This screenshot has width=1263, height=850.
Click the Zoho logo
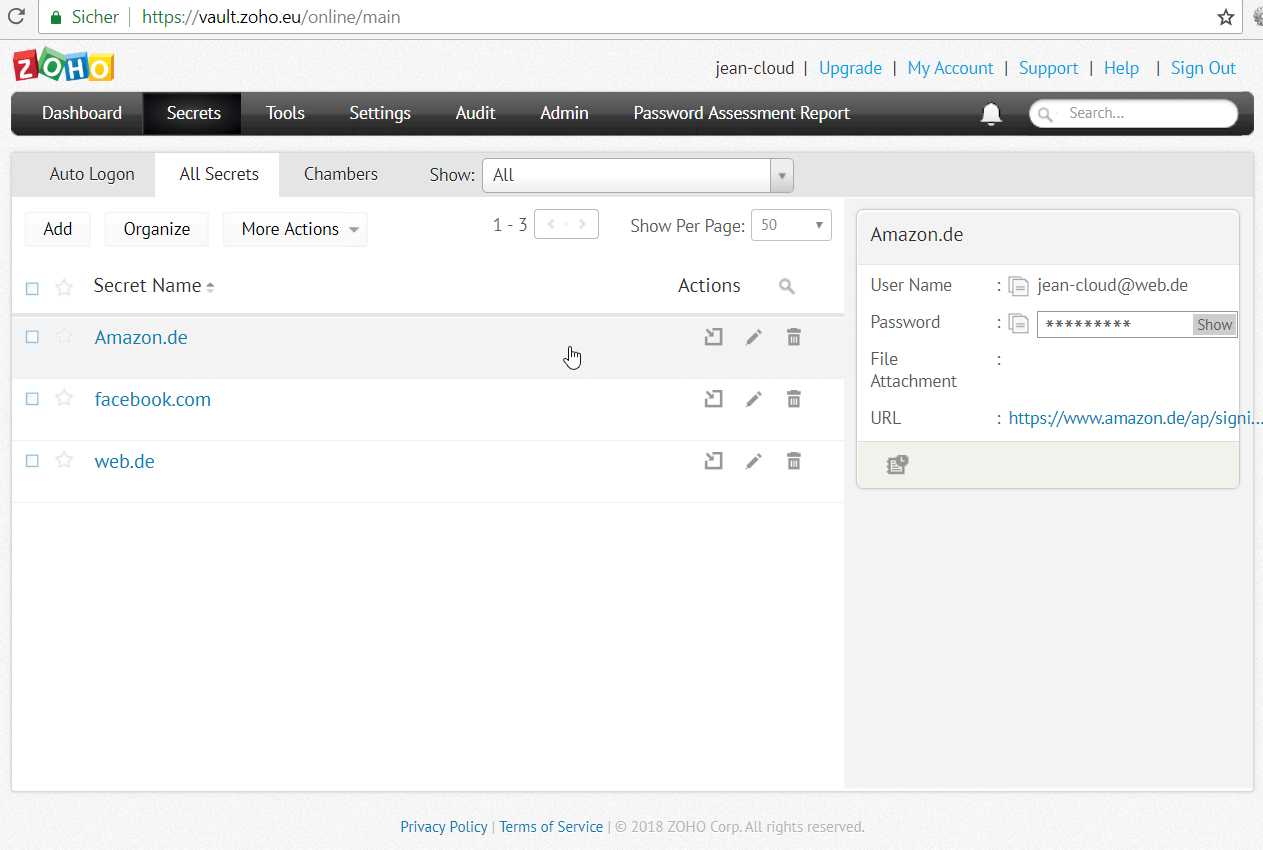pos(63,65)
